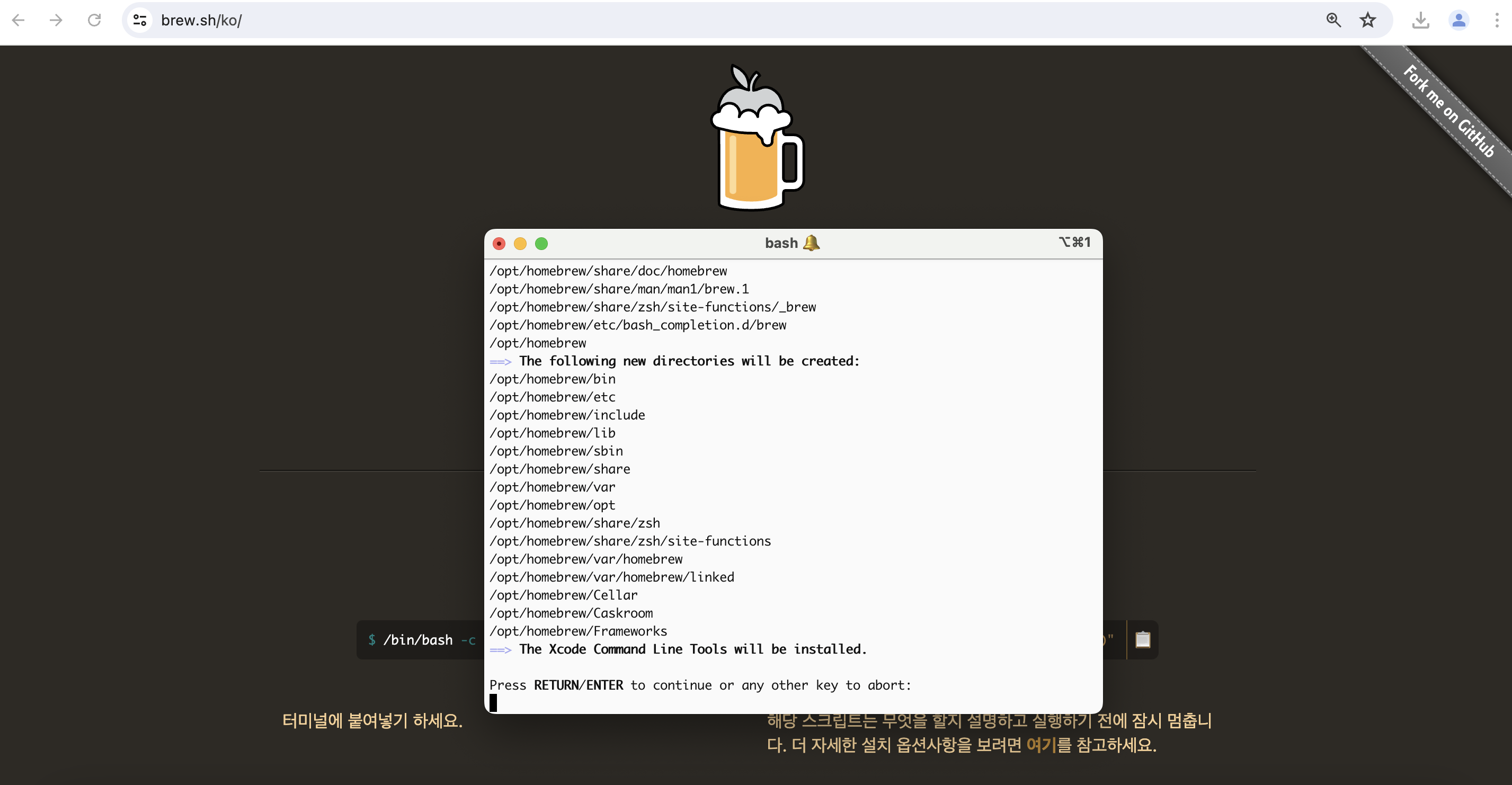This screenshot has width=1512, height=785.
Task: Click the browser forward arrow
Action: point(56,21)
